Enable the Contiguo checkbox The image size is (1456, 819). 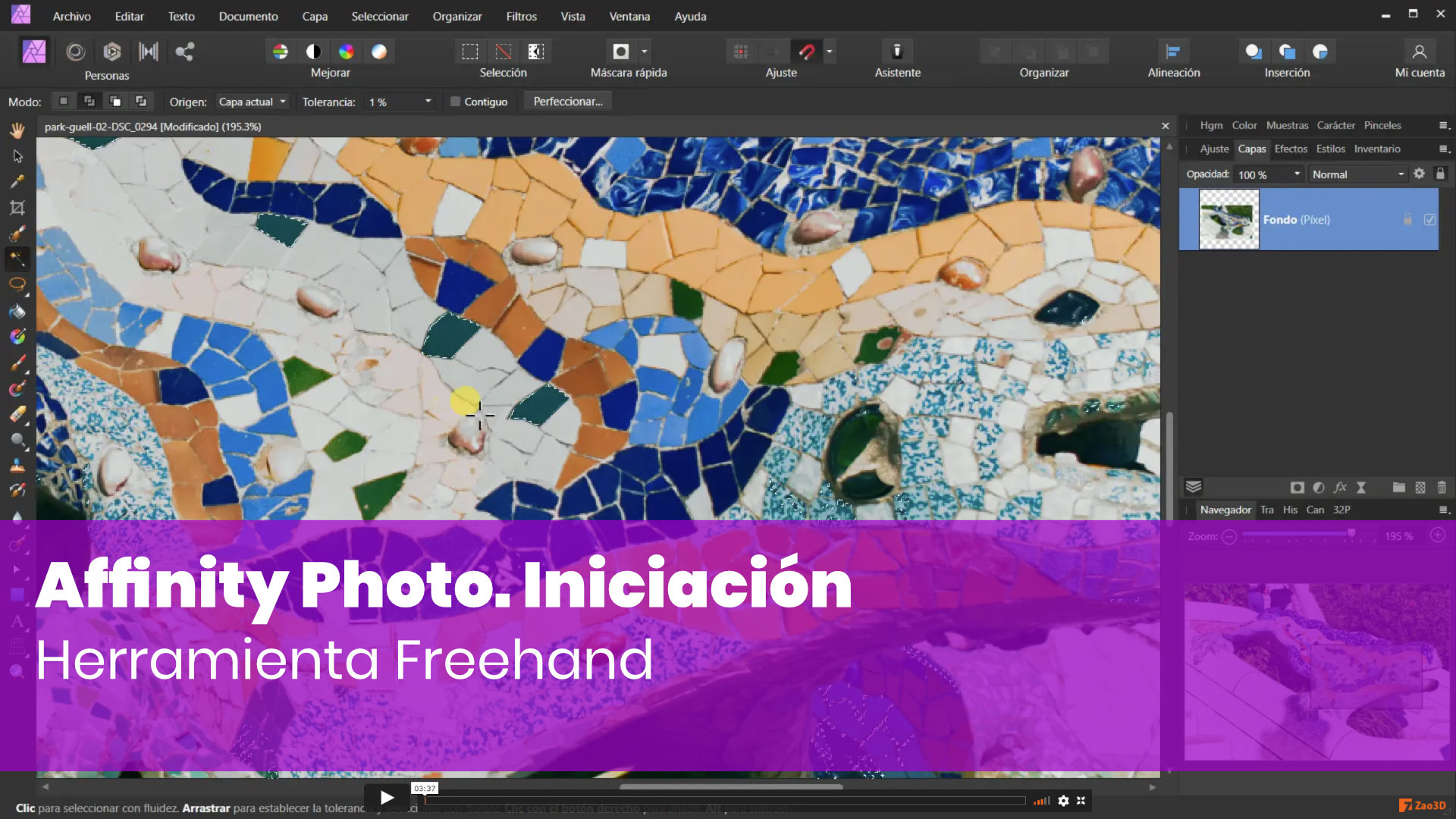455,102
